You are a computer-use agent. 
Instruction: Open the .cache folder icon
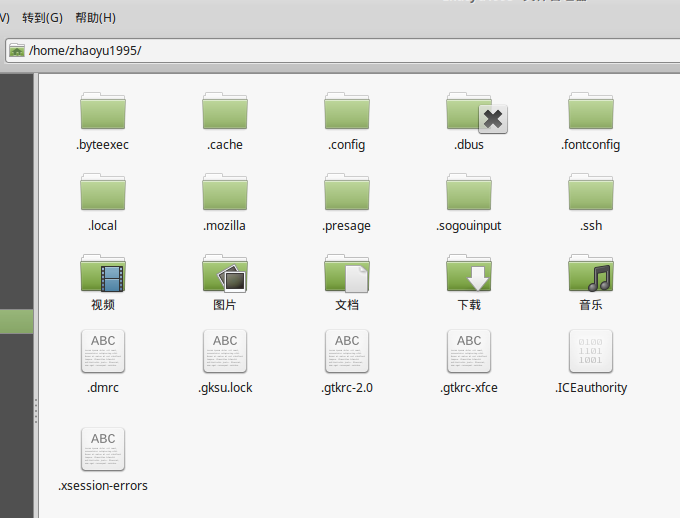click(x=225, y=111)
